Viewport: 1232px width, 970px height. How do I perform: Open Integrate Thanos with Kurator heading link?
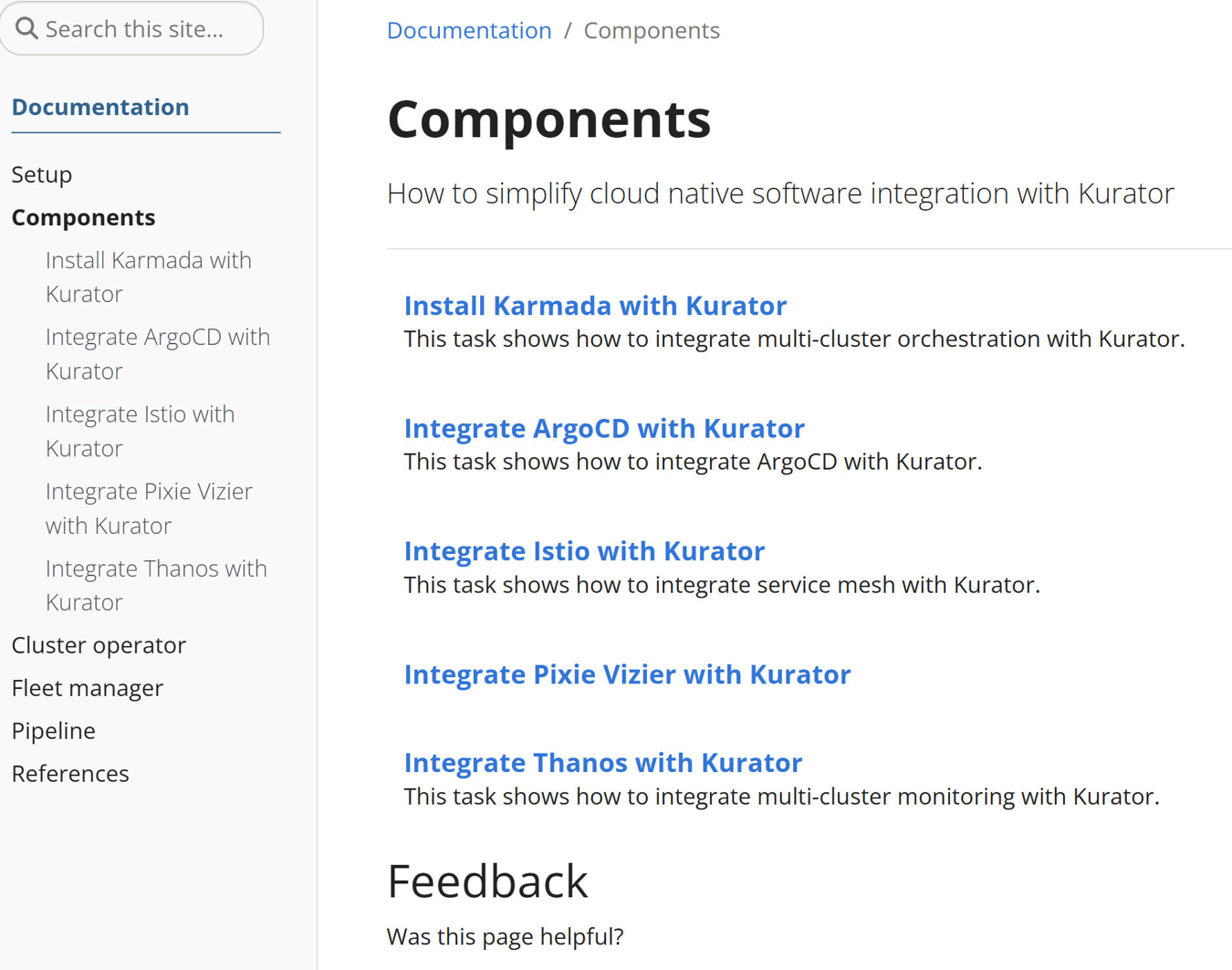[603, 762]
